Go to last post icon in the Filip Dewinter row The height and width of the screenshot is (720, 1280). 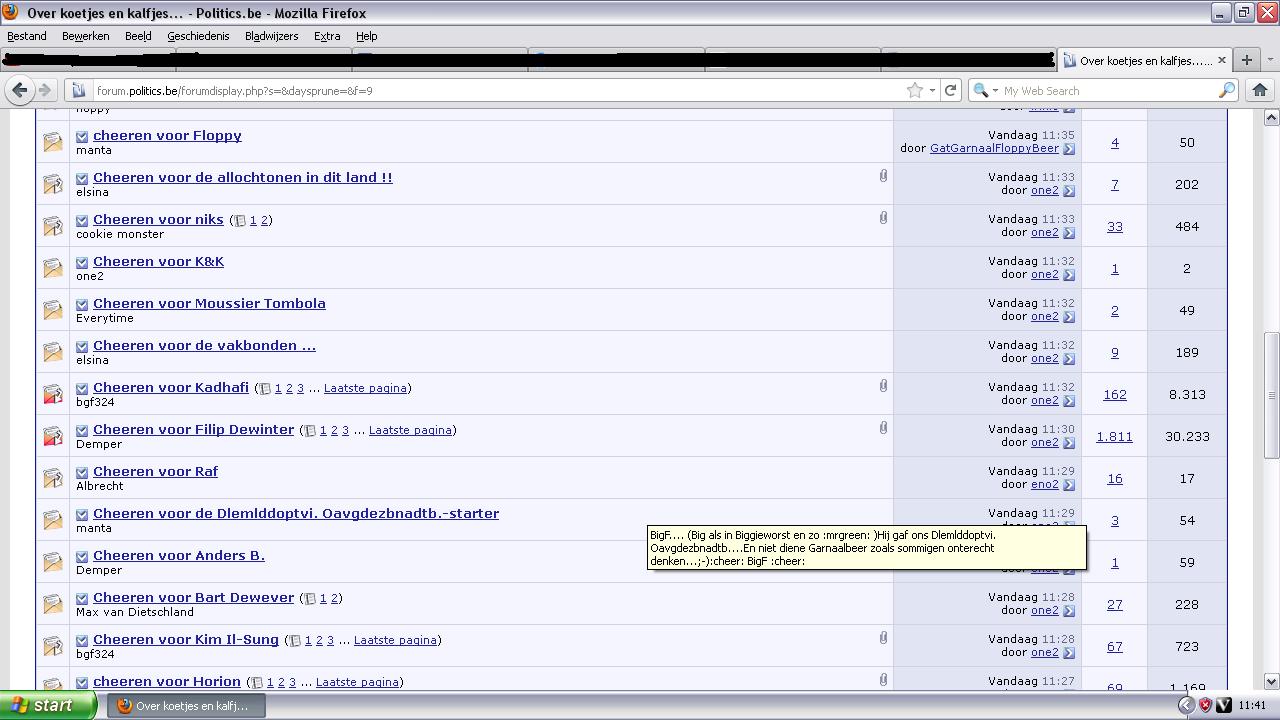[1068, 443]
